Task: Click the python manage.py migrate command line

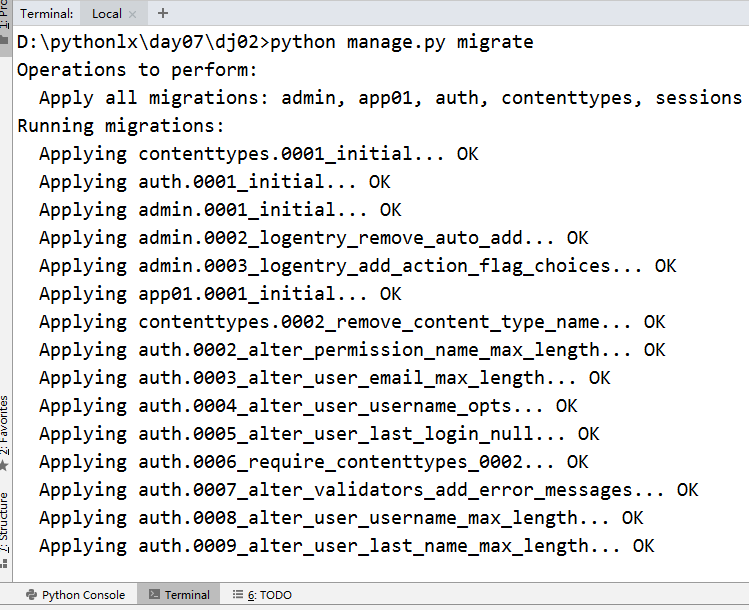Action: [x=275, y=42]
